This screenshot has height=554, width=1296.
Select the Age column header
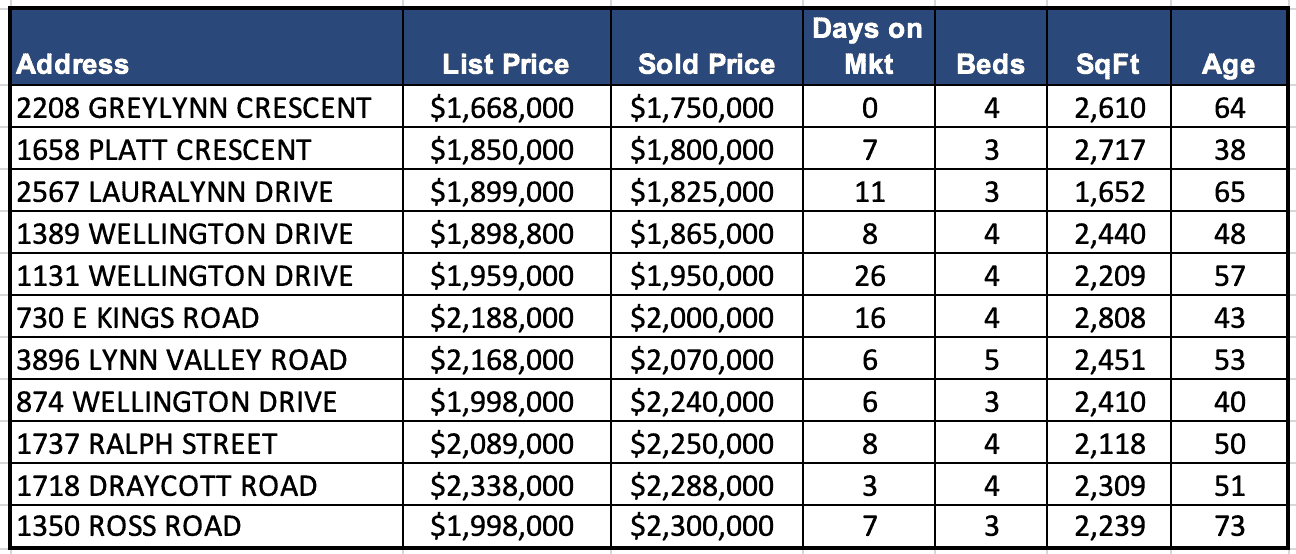coord(1228,65)
